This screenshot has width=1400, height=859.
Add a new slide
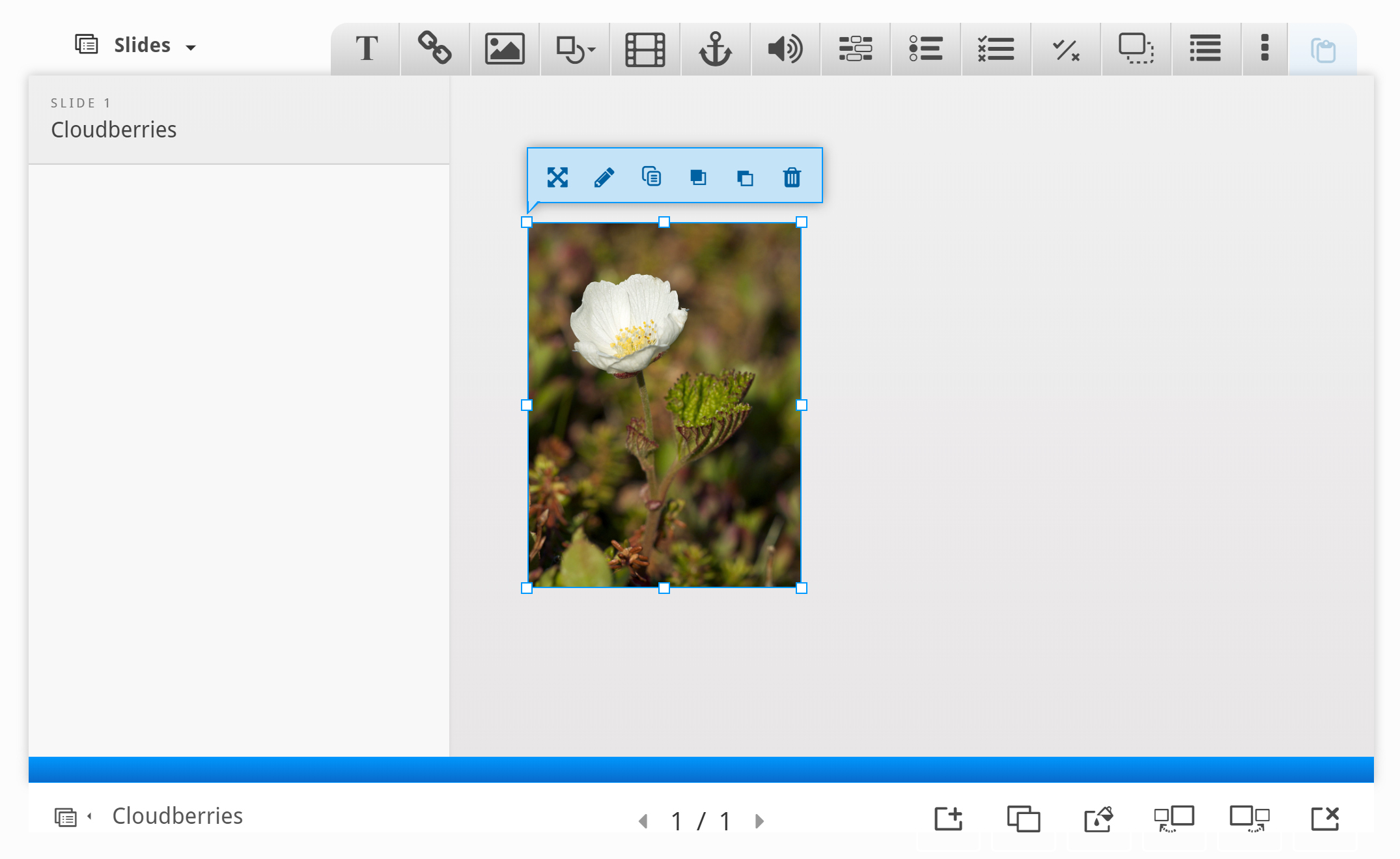pos(948,819)
